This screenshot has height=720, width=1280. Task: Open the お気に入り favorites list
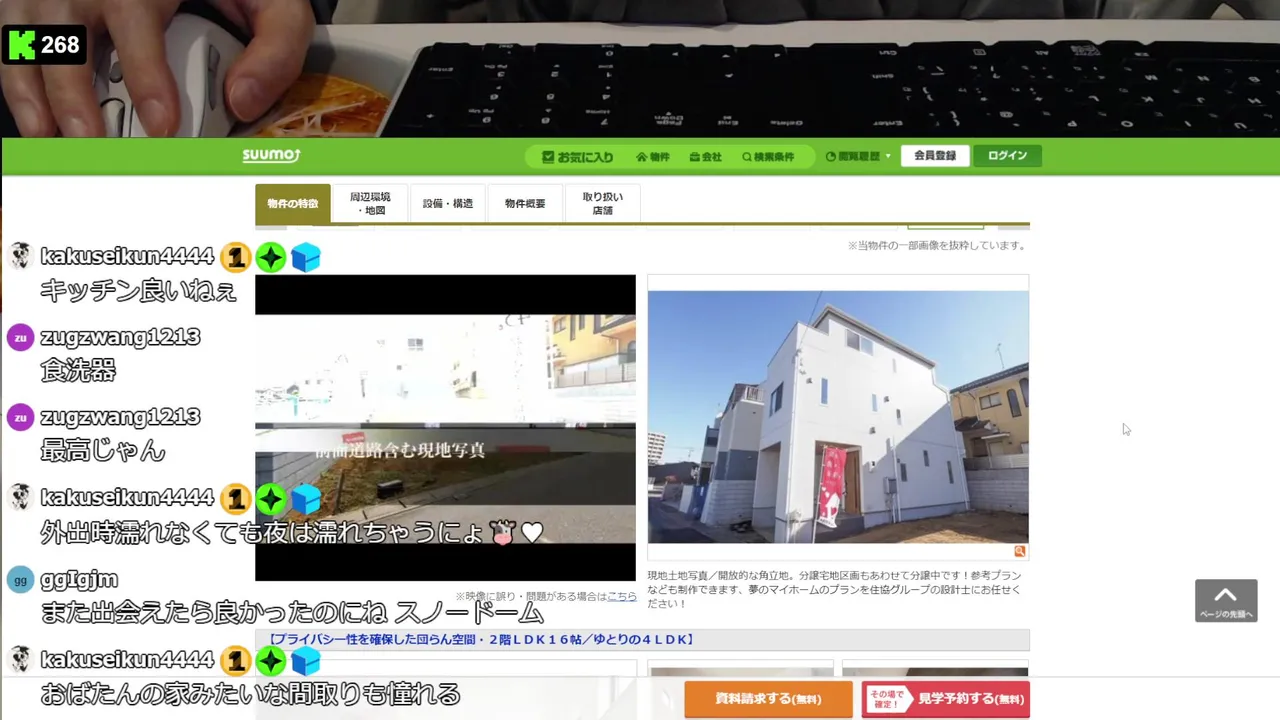click(578, 157)
